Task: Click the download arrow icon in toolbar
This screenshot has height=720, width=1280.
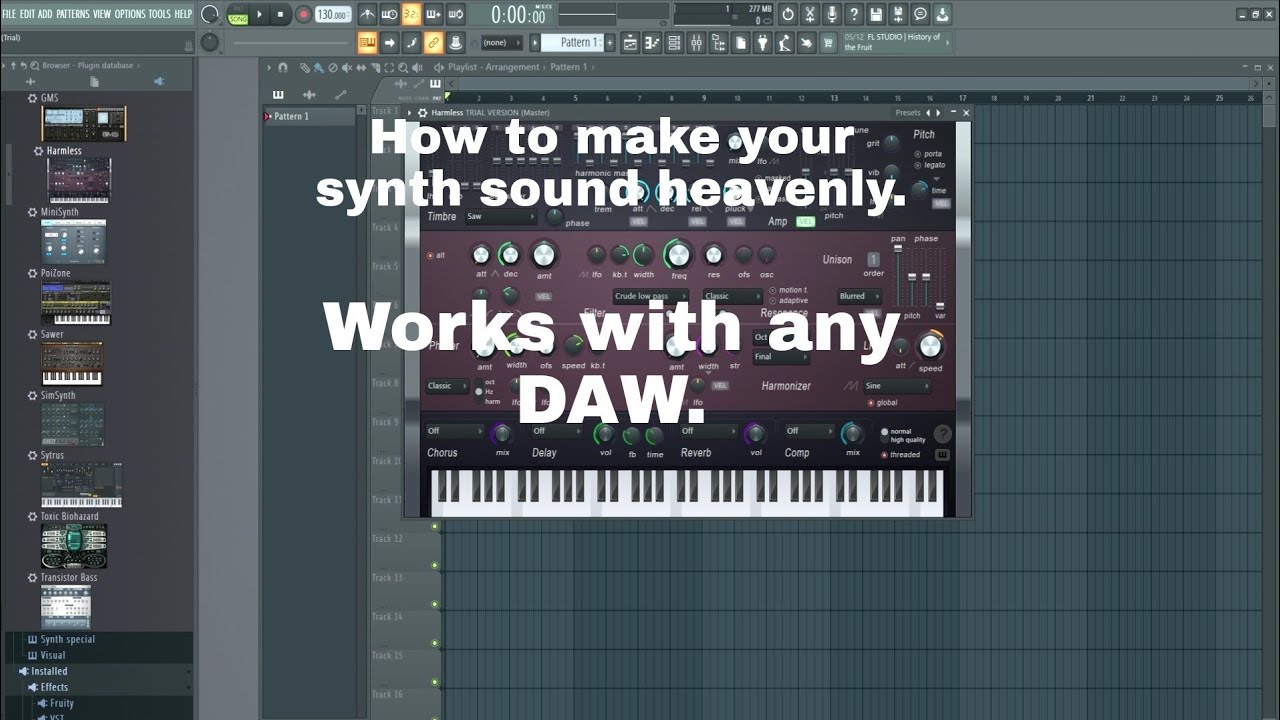Action: click(942, 14)
